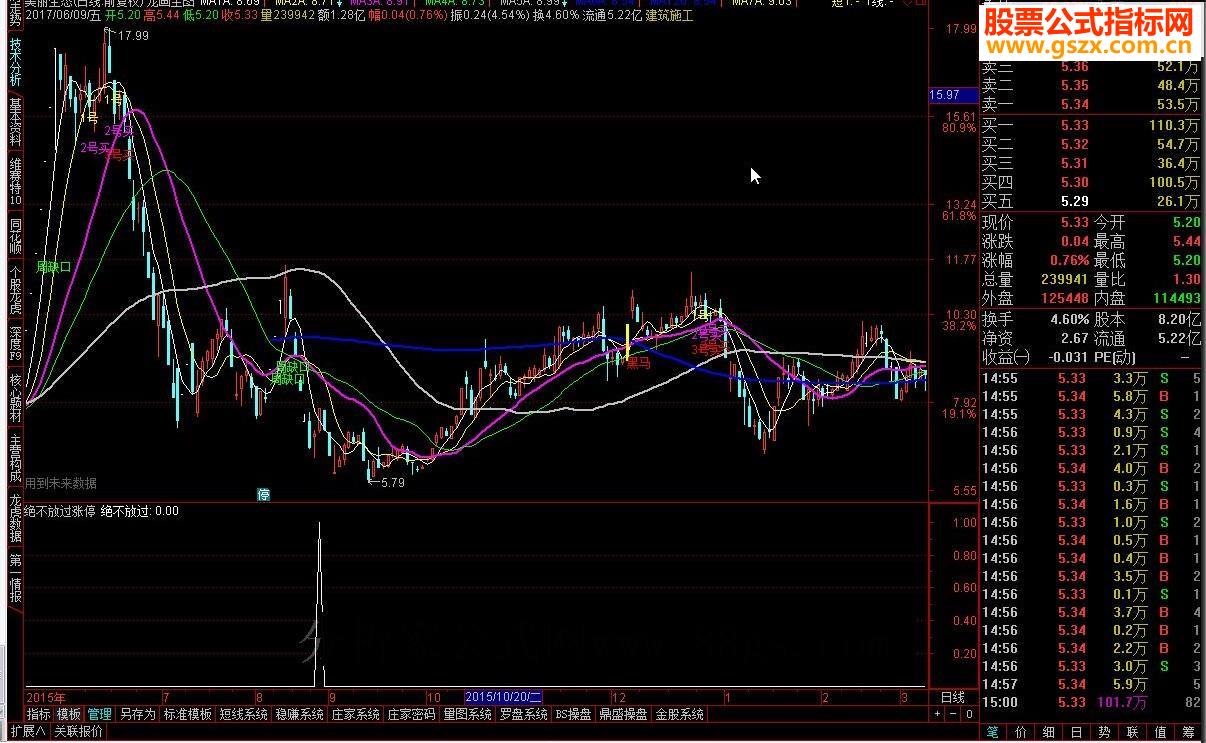Select the 主营构成 side tab
Viewport: 1206px width, 743px height.
[x=15, y=456]
